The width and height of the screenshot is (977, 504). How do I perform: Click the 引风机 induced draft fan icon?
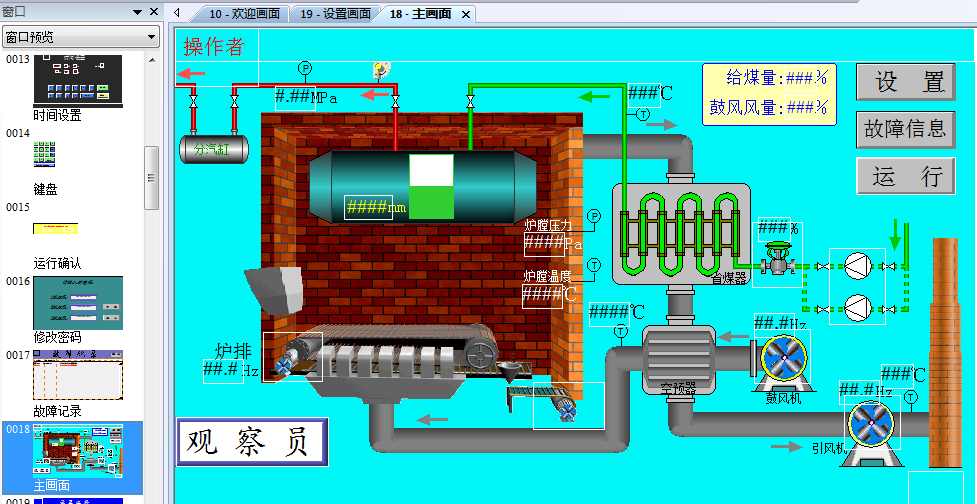872,423
